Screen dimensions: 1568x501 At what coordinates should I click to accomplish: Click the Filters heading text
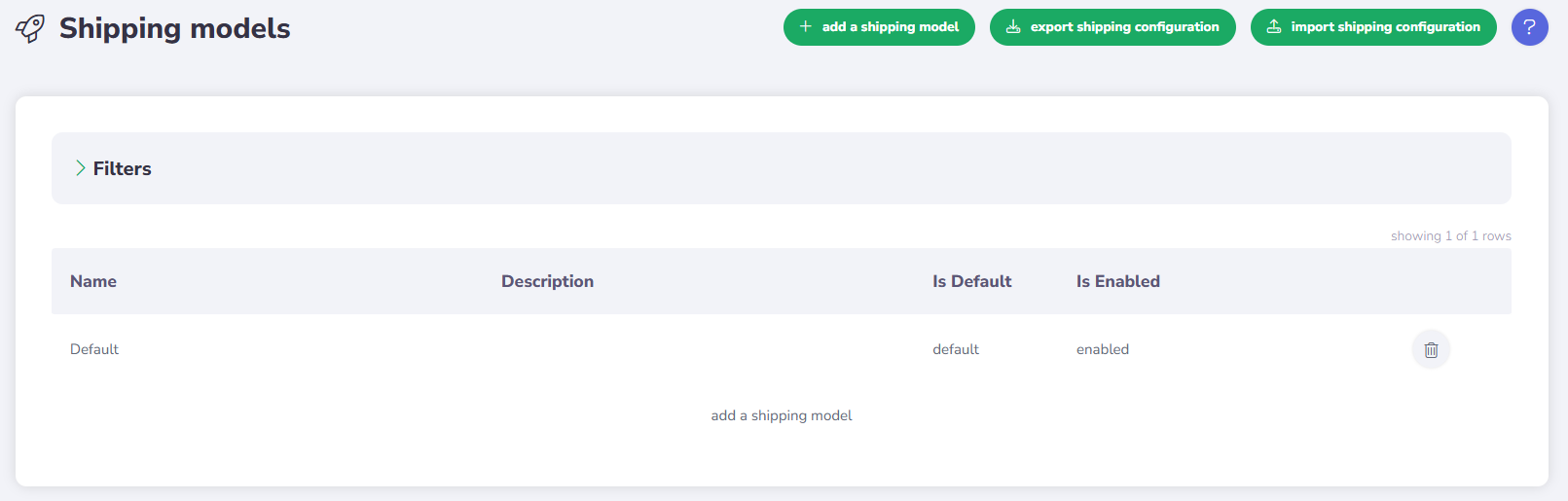click(x=122, y=168)
